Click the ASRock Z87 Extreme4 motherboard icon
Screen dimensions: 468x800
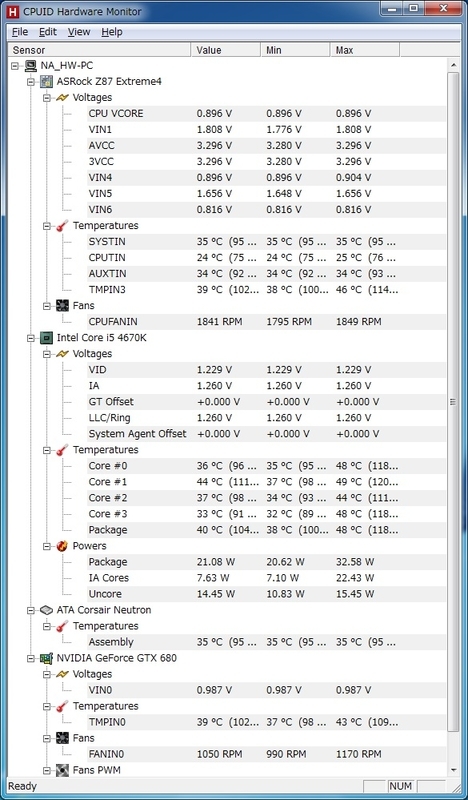pyautogui.click(x=47, y=81)
